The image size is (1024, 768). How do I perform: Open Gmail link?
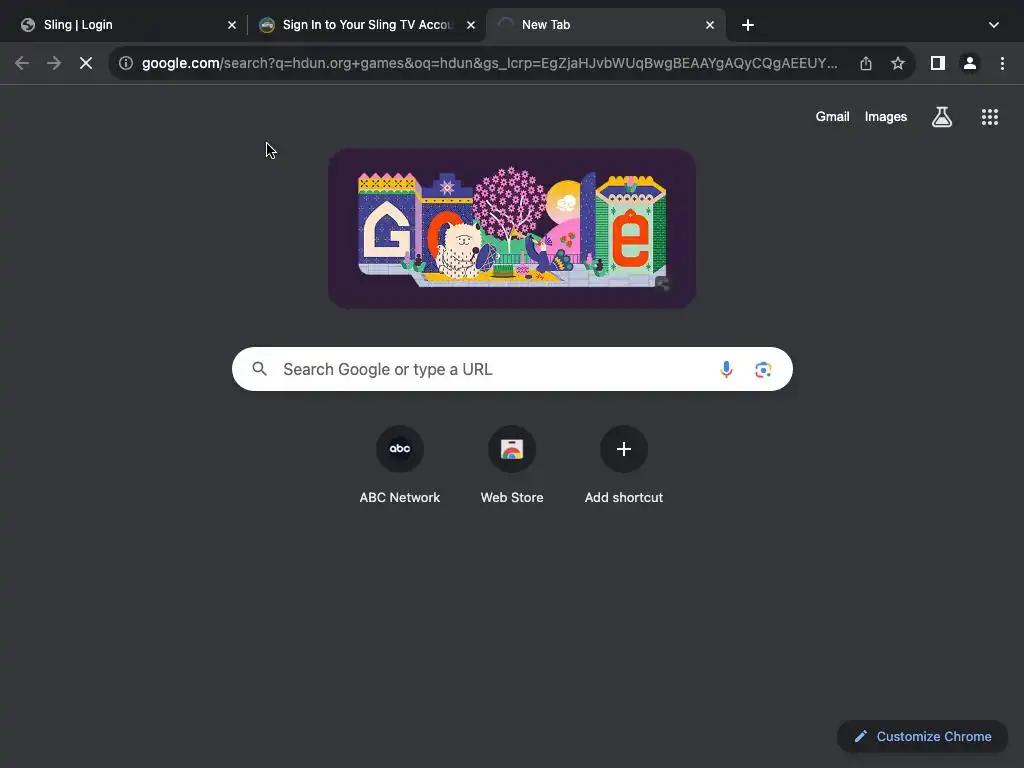pos(832,117)
